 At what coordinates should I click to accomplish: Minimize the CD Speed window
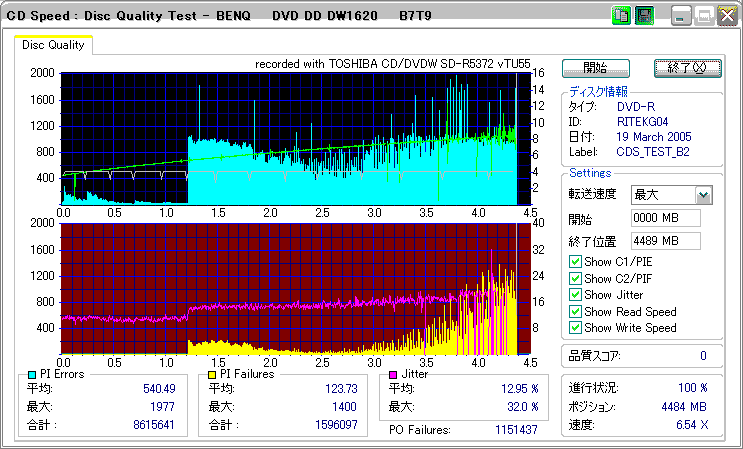tap(680, 16)
